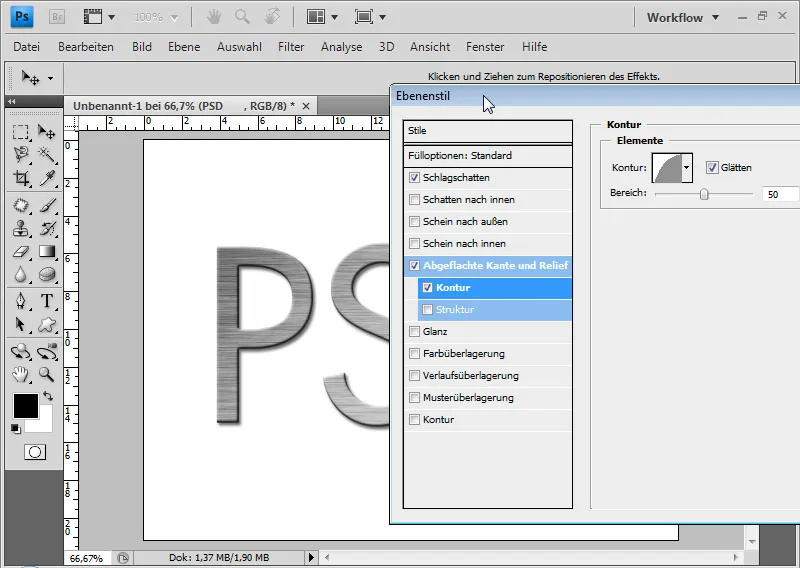800x568 pixels.
Task: Click the Photoshop Ps logo
Action: (x=22, y=16)
